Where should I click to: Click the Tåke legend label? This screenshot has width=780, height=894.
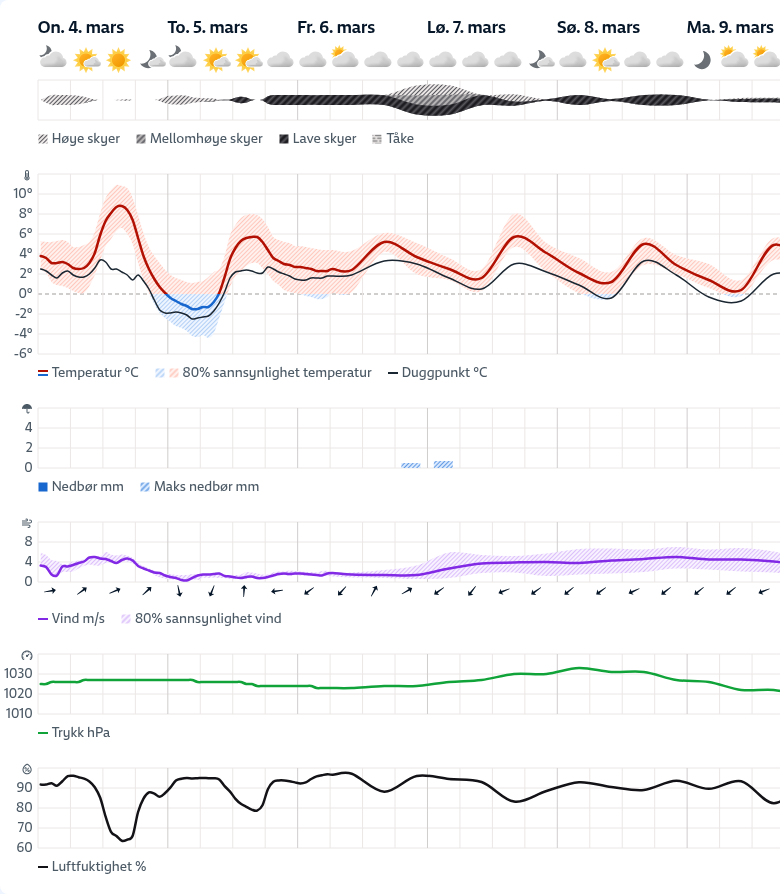(x=400, y=139)
